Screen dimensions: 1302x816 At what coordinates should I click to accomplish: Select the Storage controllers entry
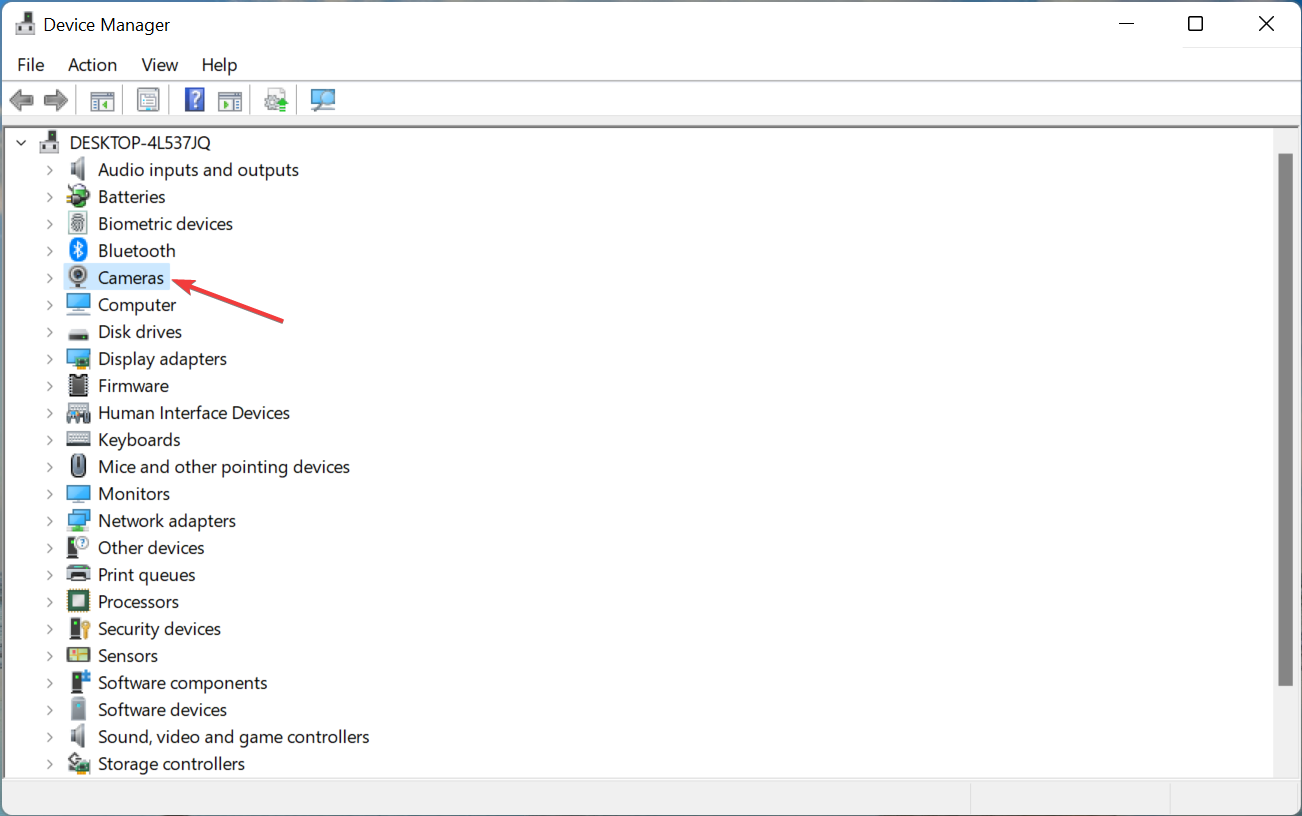pyautogui.click(x=171, y=764)
